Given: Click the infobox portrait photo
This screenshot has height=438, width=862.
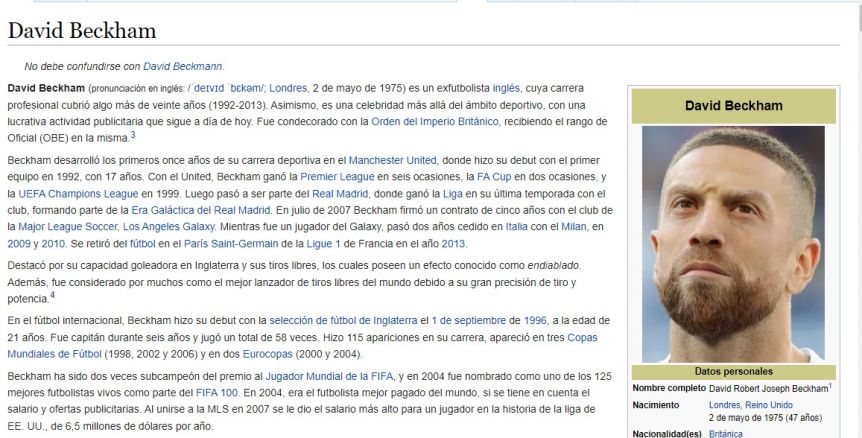Looking at the screenshot, I should point(733,244).
